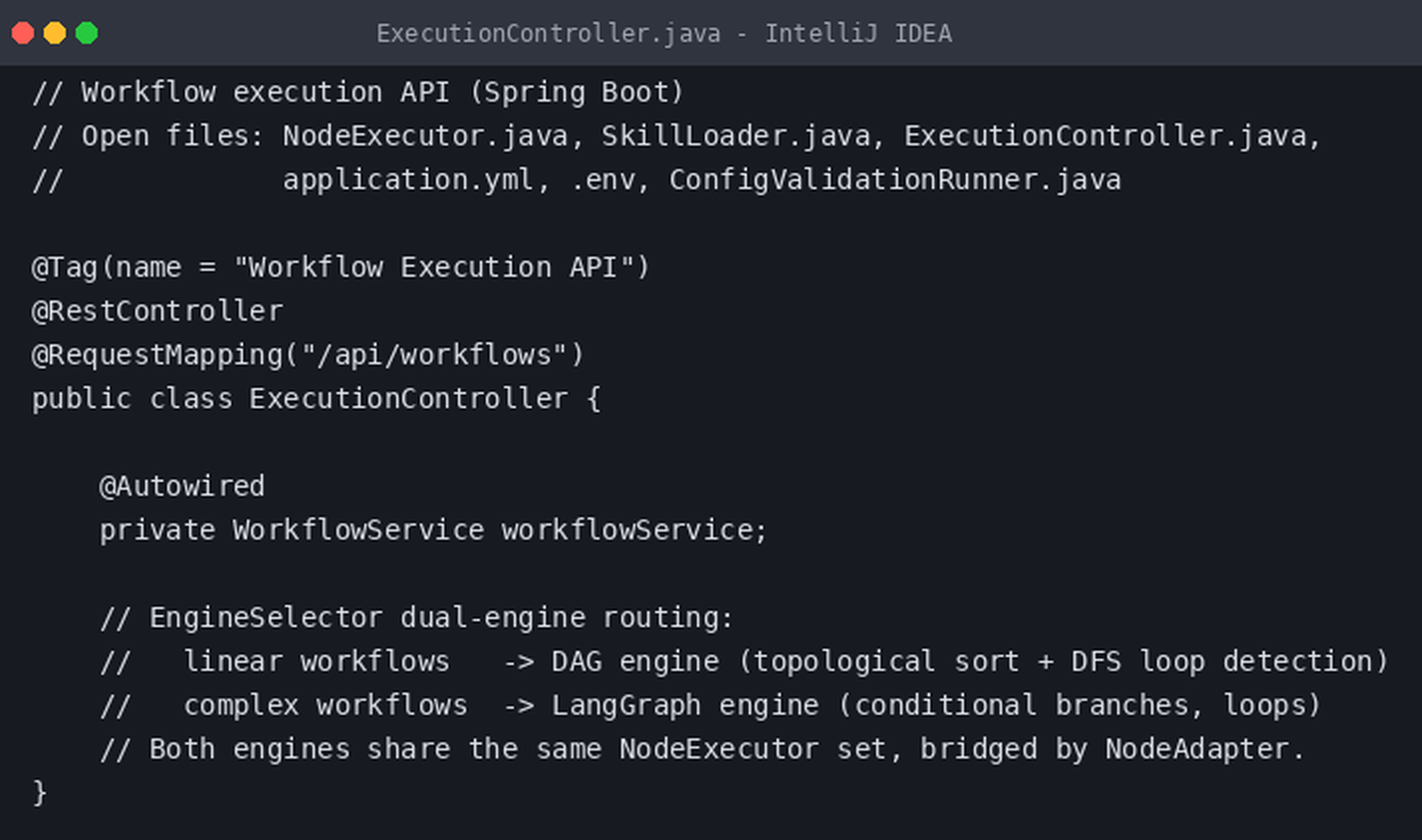Close the IntelliJ window with red button
1422x840 pixels.
point(23,33)
